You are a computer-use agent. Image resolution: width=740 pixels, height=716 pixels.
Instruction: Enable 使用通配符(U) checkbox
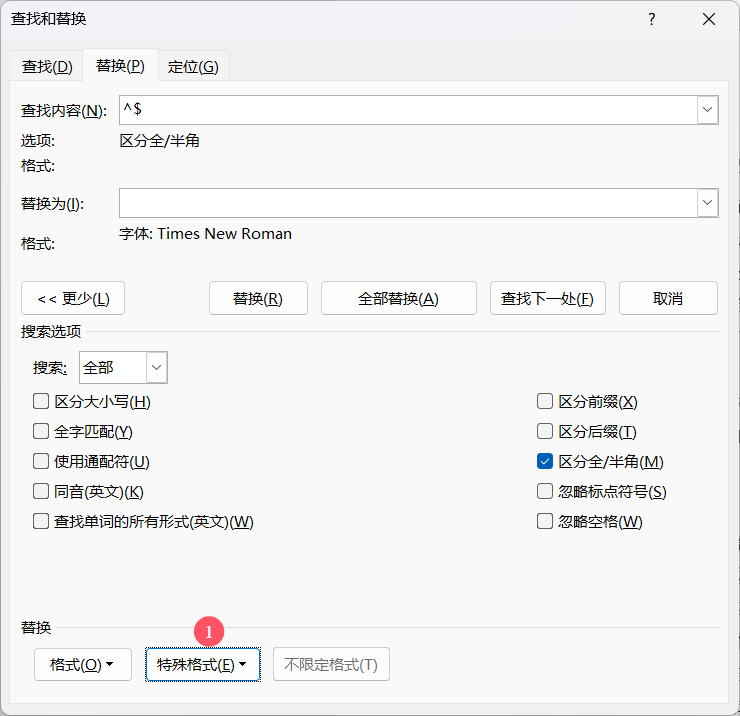41,461
